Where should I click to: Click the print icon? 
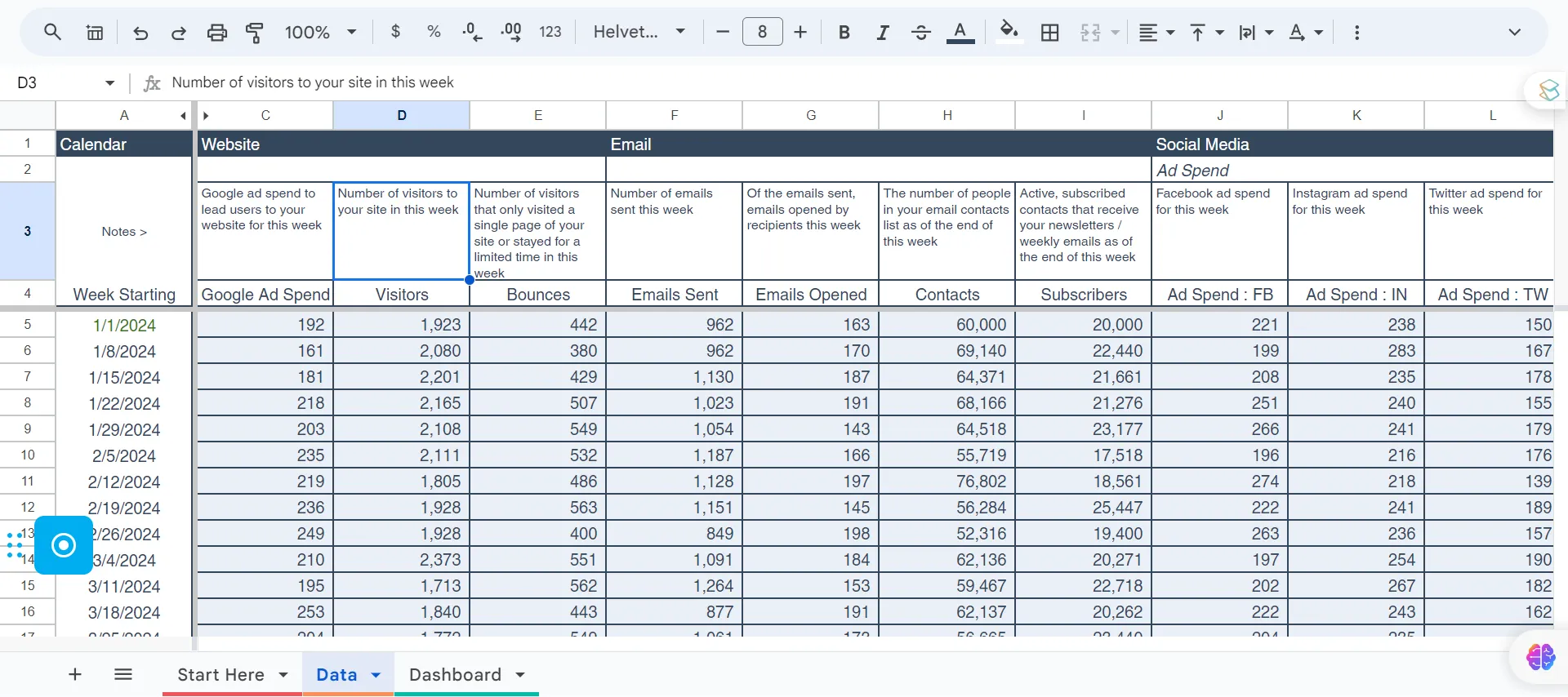(x=216, y=32)
